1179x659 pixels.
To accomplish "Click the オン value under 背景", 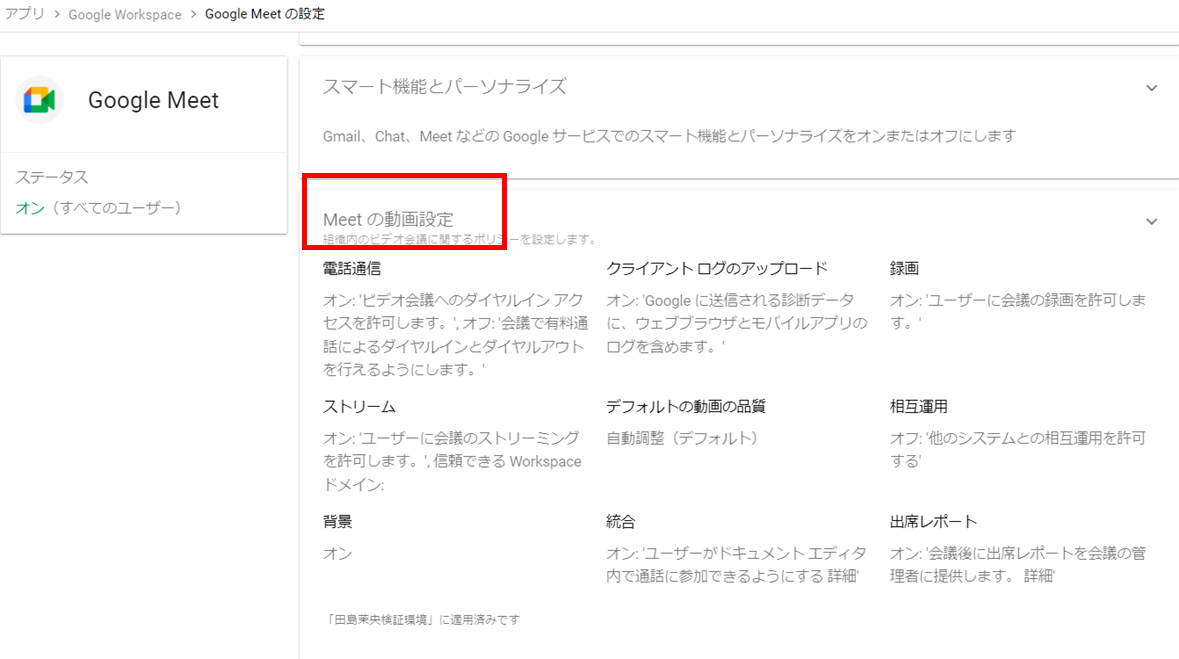I will (x=338, y=554).
